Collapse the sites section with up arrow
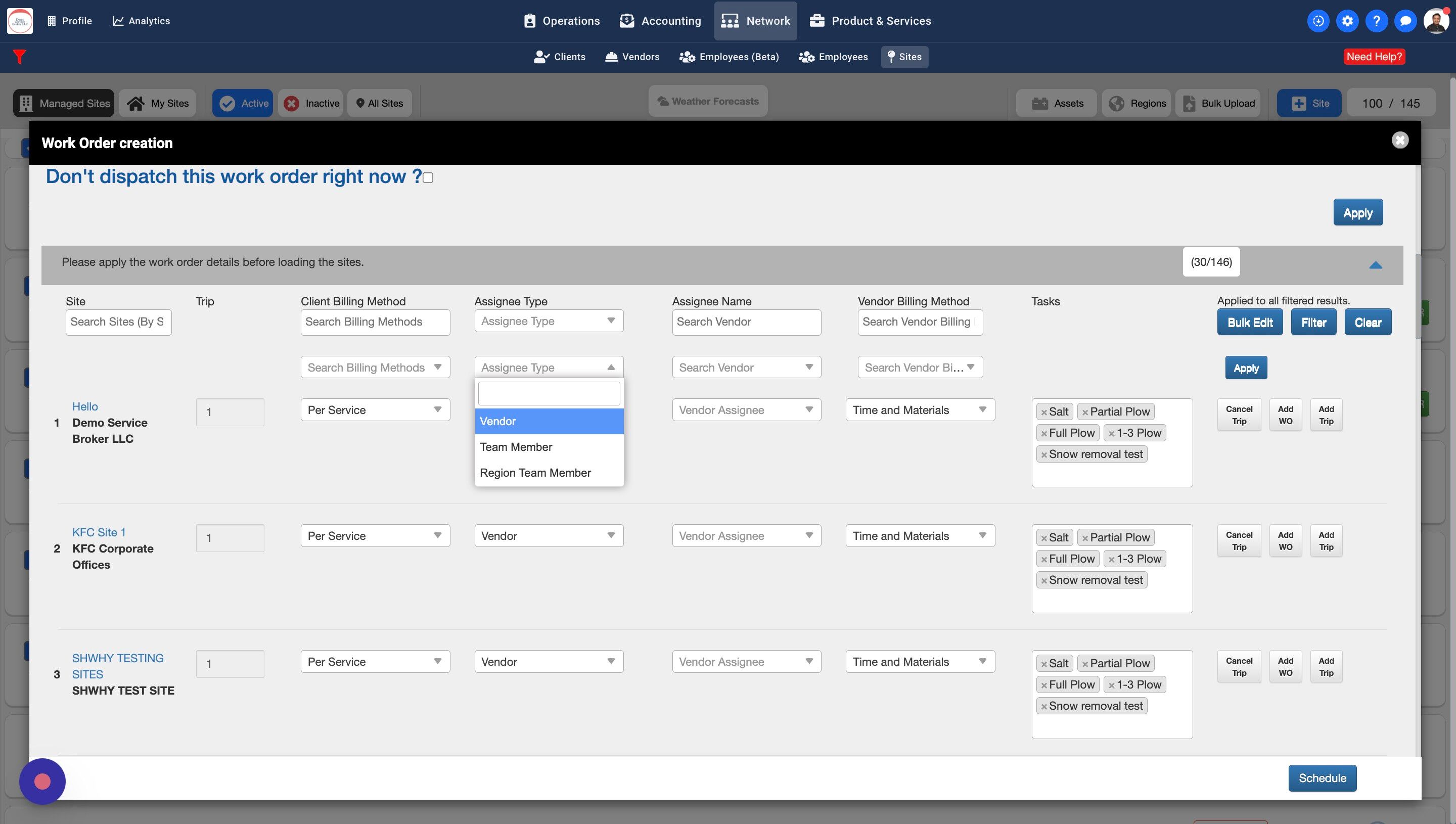This screenshot has height=824, width=1456. point(1375,265)
